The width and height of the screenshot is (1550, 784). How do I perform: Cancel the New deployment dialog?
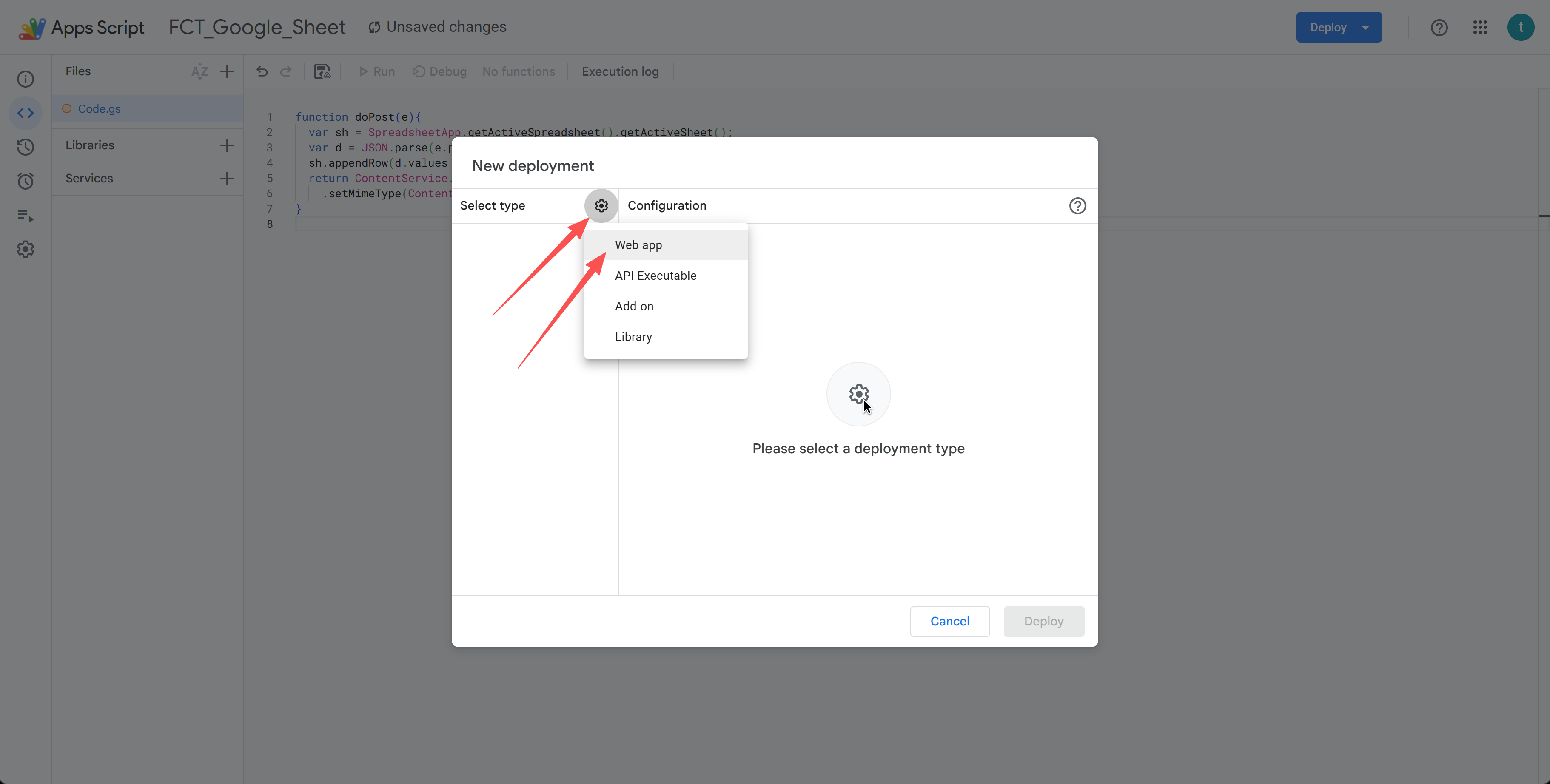tap(949, 621)
